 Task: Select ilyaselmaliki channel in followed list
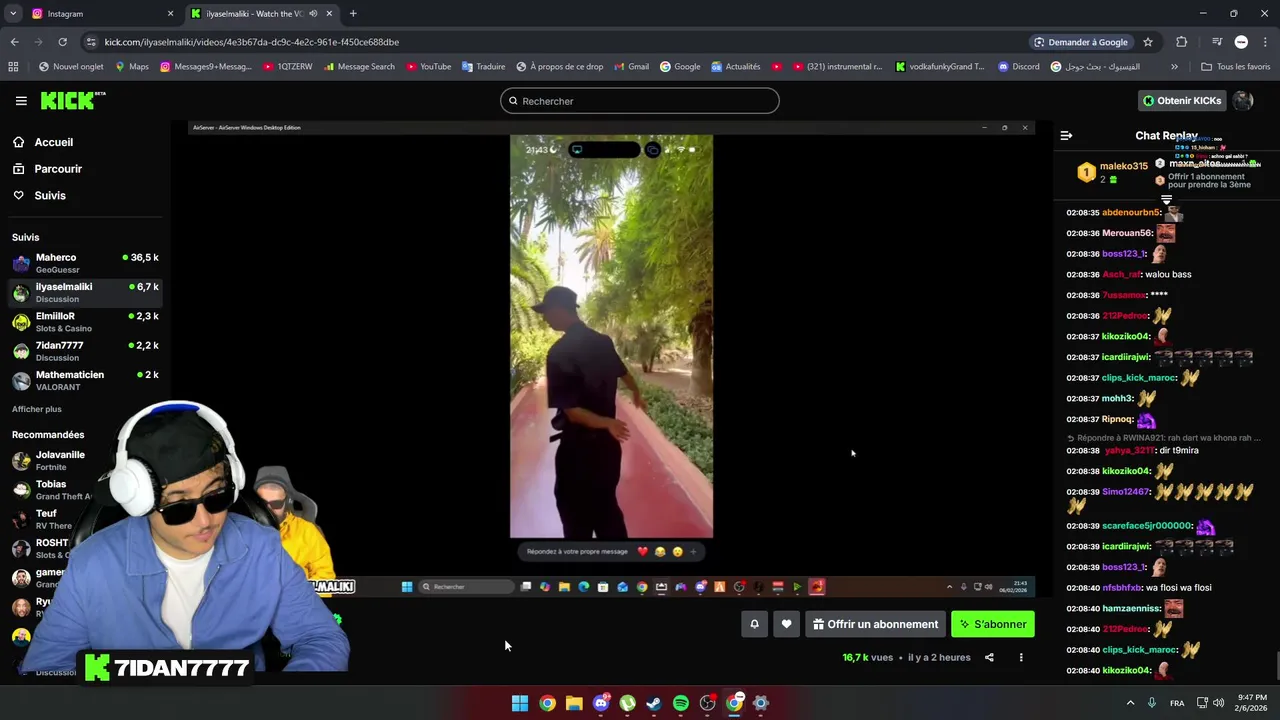pyautogui.click(x=86, y=292)
